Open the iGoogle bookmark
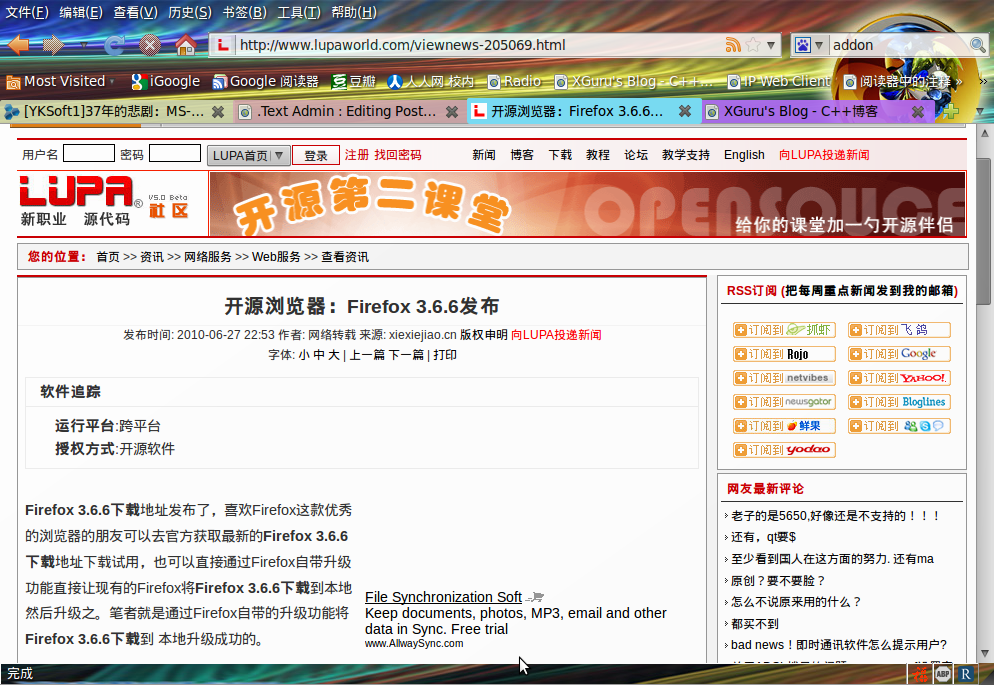The image size is (994, 685). 165,81
